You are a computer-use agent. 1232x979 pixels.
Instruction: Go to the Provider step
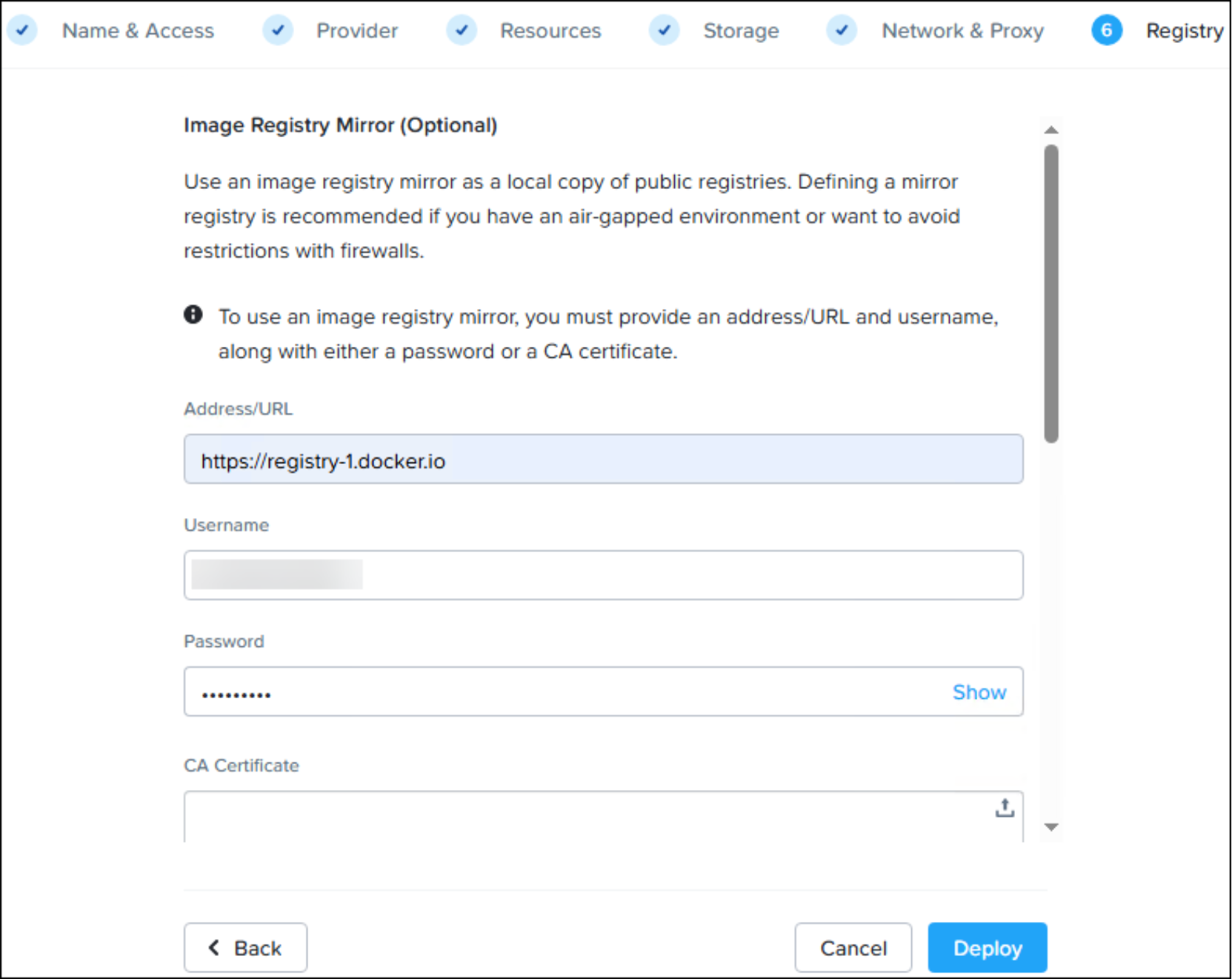[x=357, y=30]
